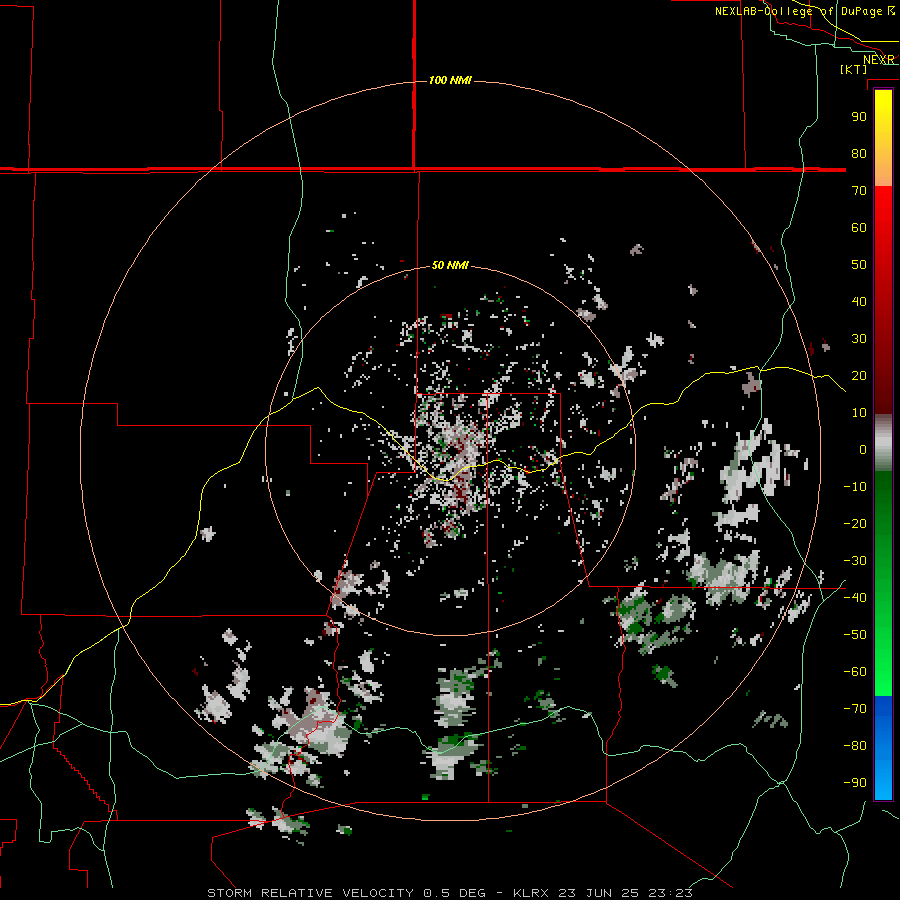The image size is (900, 900).
Task: Click the 60 knot scale label
Action: point(859,228)
